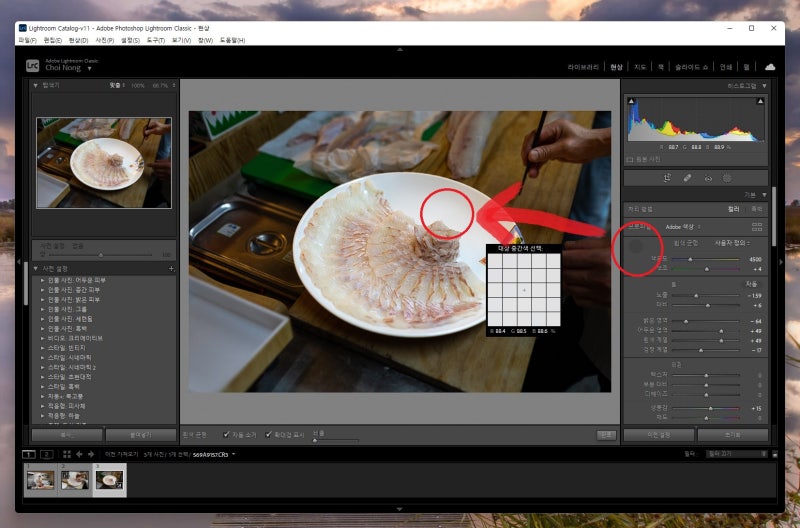This screenshot has height=528, width=800.
Task: Click the 자동 tone button
Action: point(752,284)
